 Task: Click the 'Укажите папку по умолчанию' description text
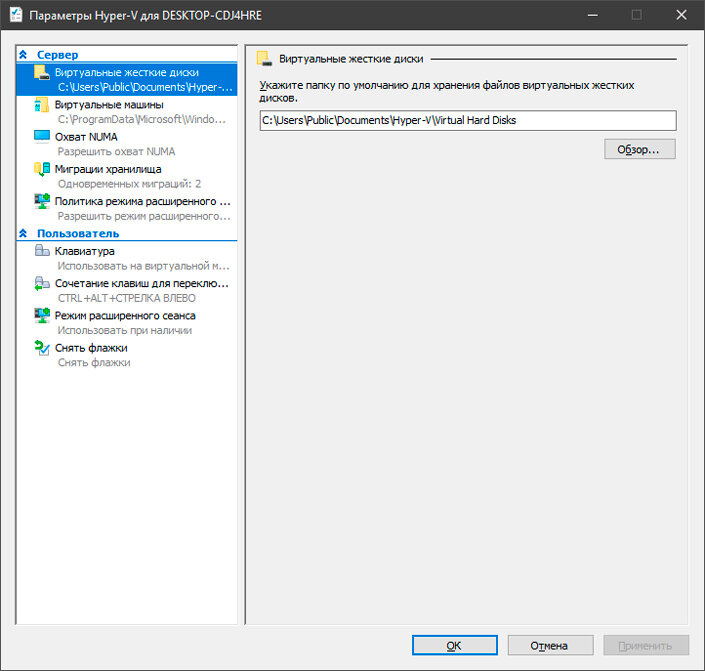[x=447, y=91]
